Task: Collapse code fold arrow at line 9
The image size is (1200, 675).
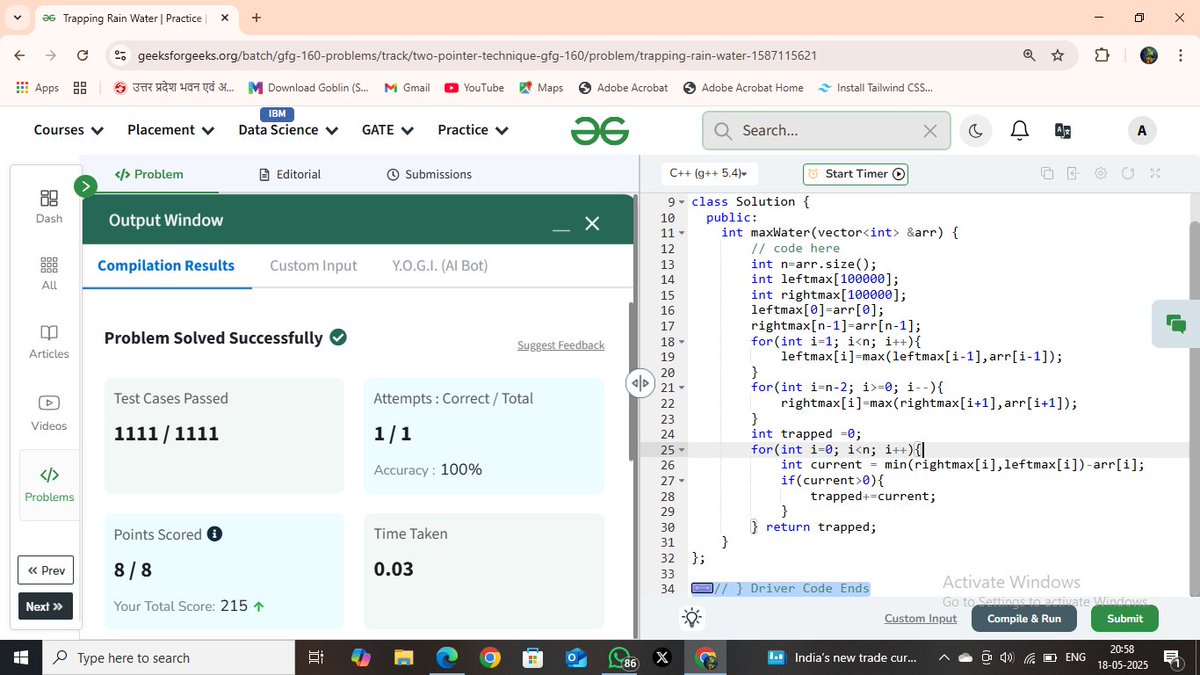Action: pyautogui.click(x=682, y=202)
